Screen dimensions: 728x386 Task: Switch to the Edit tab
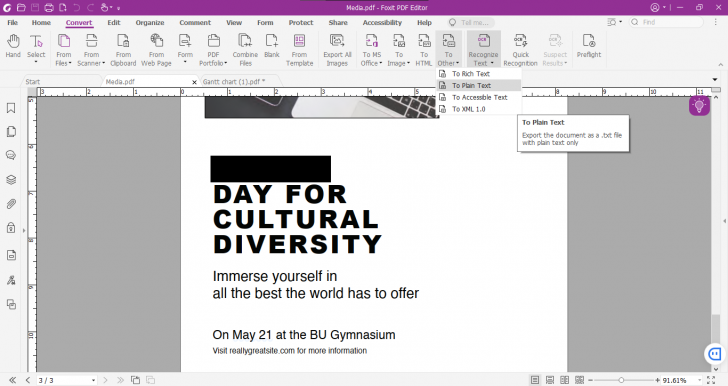(114, 22)
